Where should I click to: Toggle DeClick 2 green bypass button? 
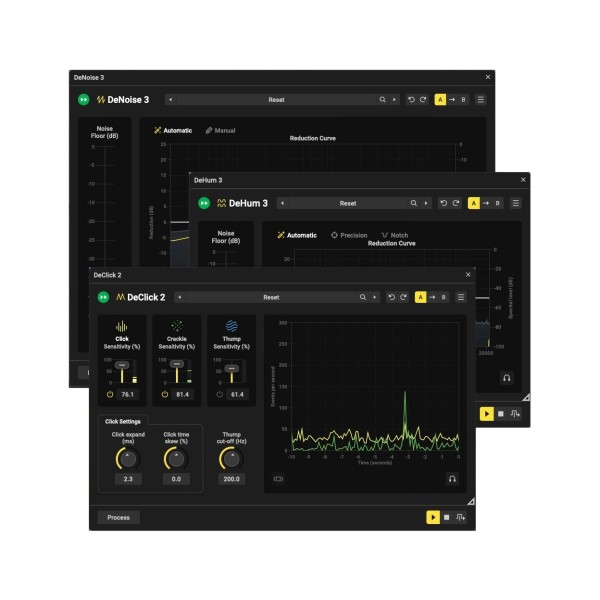[103, 297]
